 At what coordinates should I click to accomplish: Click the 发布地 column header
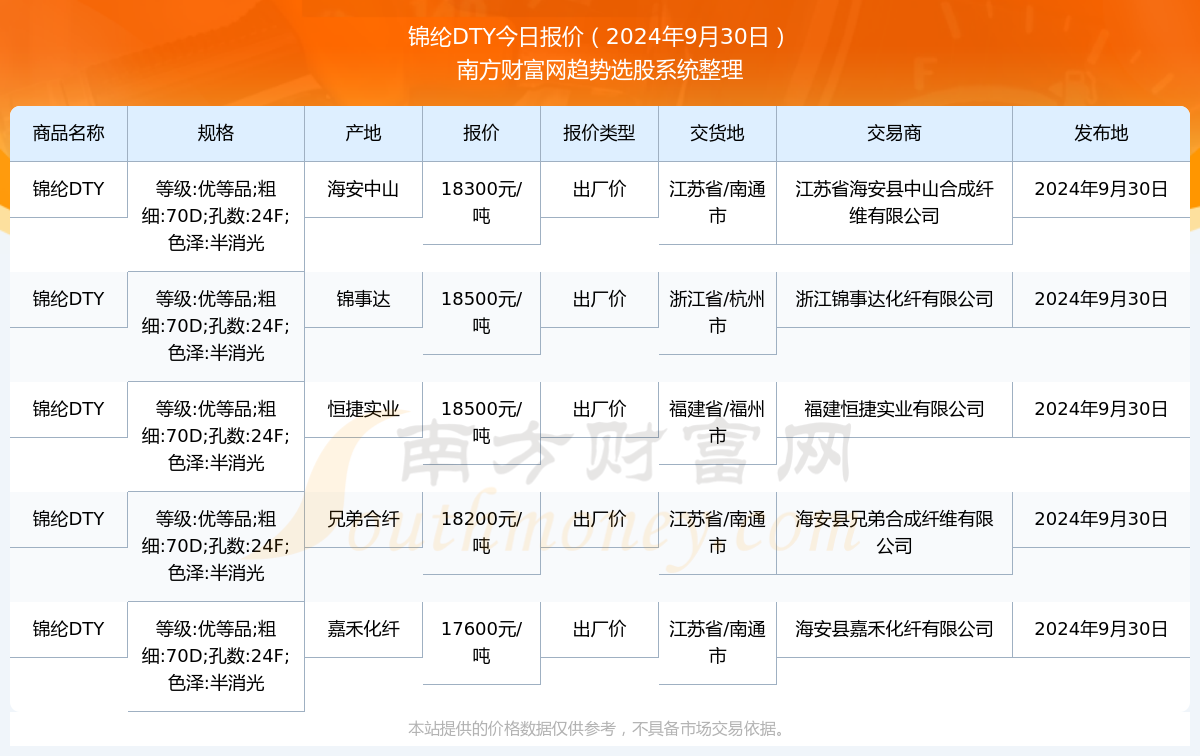tap(1101, 133)
